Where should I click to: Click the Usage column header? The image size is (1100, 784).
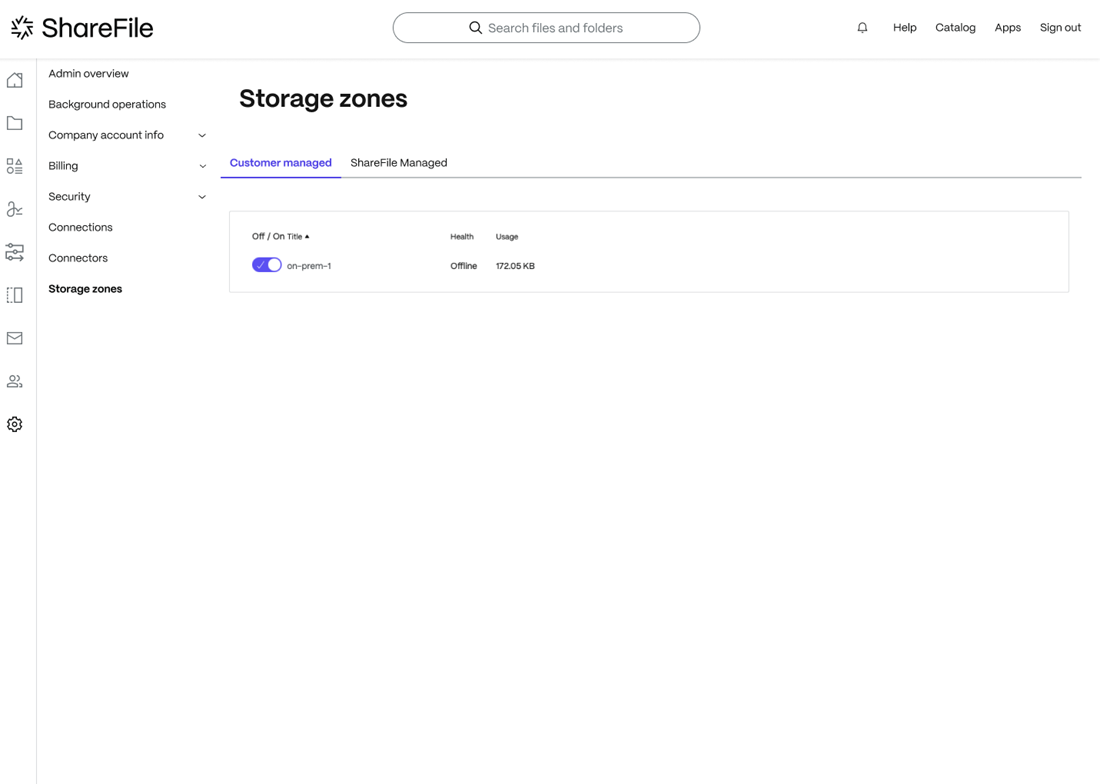(x=507, y=236)
